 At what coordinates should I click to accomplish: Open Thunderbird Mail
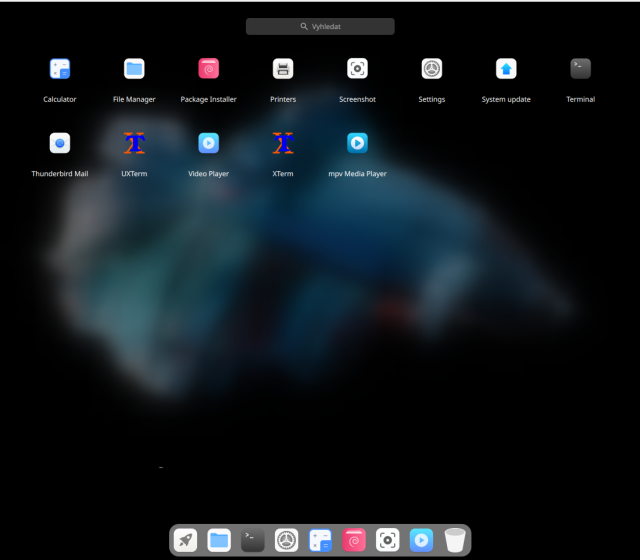60,143
